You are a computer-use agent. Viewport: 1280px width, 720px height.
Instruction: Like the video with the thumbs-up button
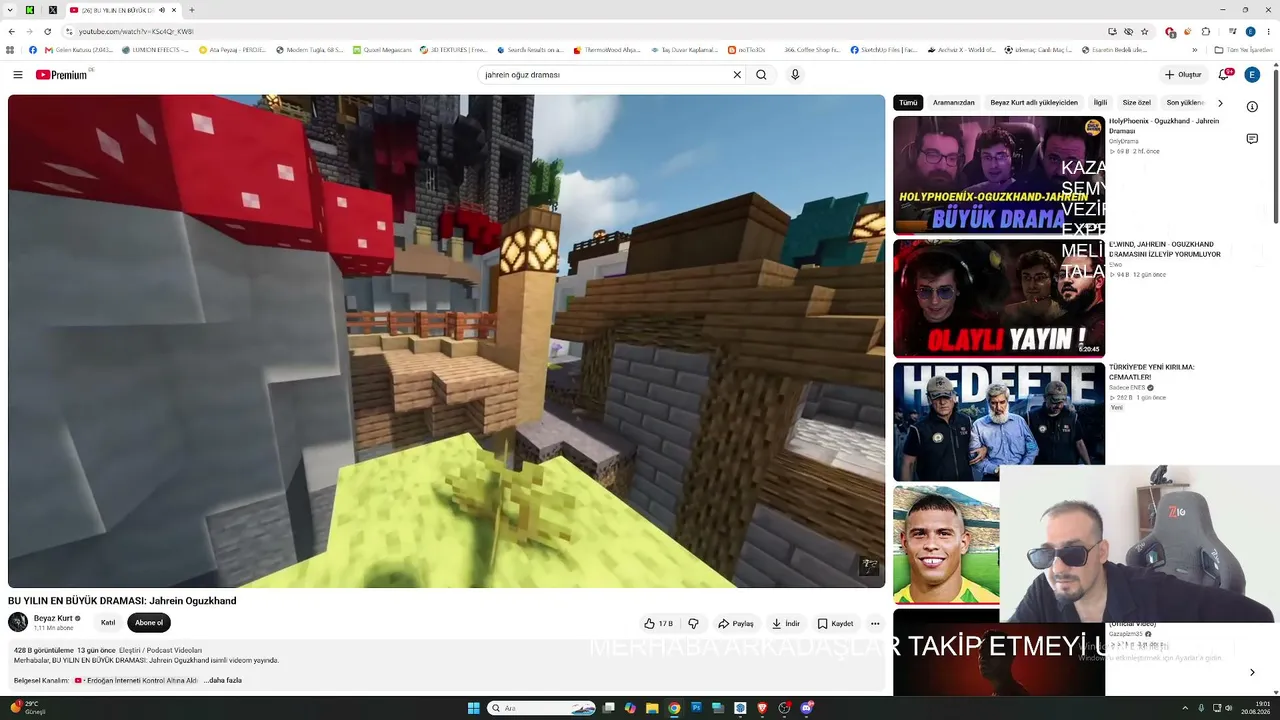[x=658, y=623]
